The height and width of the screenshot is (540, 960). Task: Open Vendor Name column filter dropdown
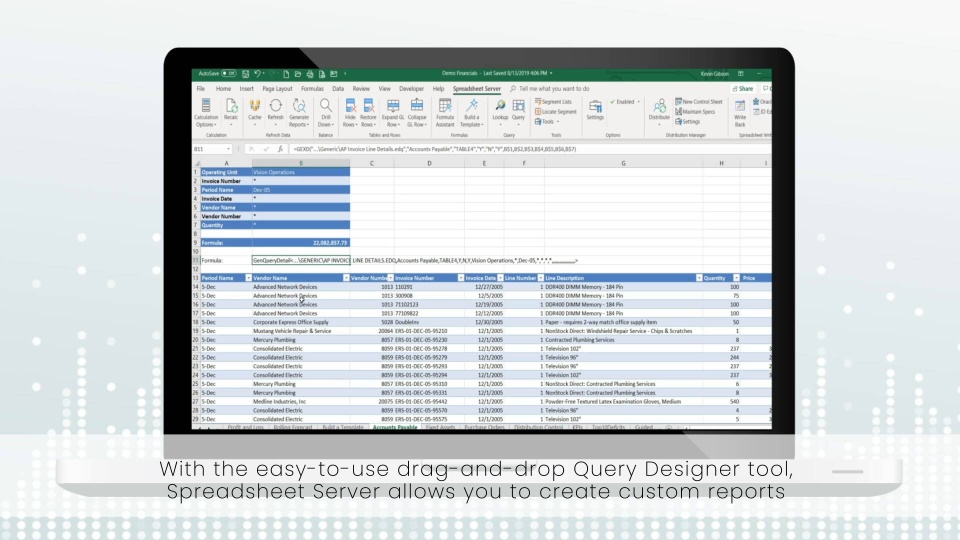346,278
